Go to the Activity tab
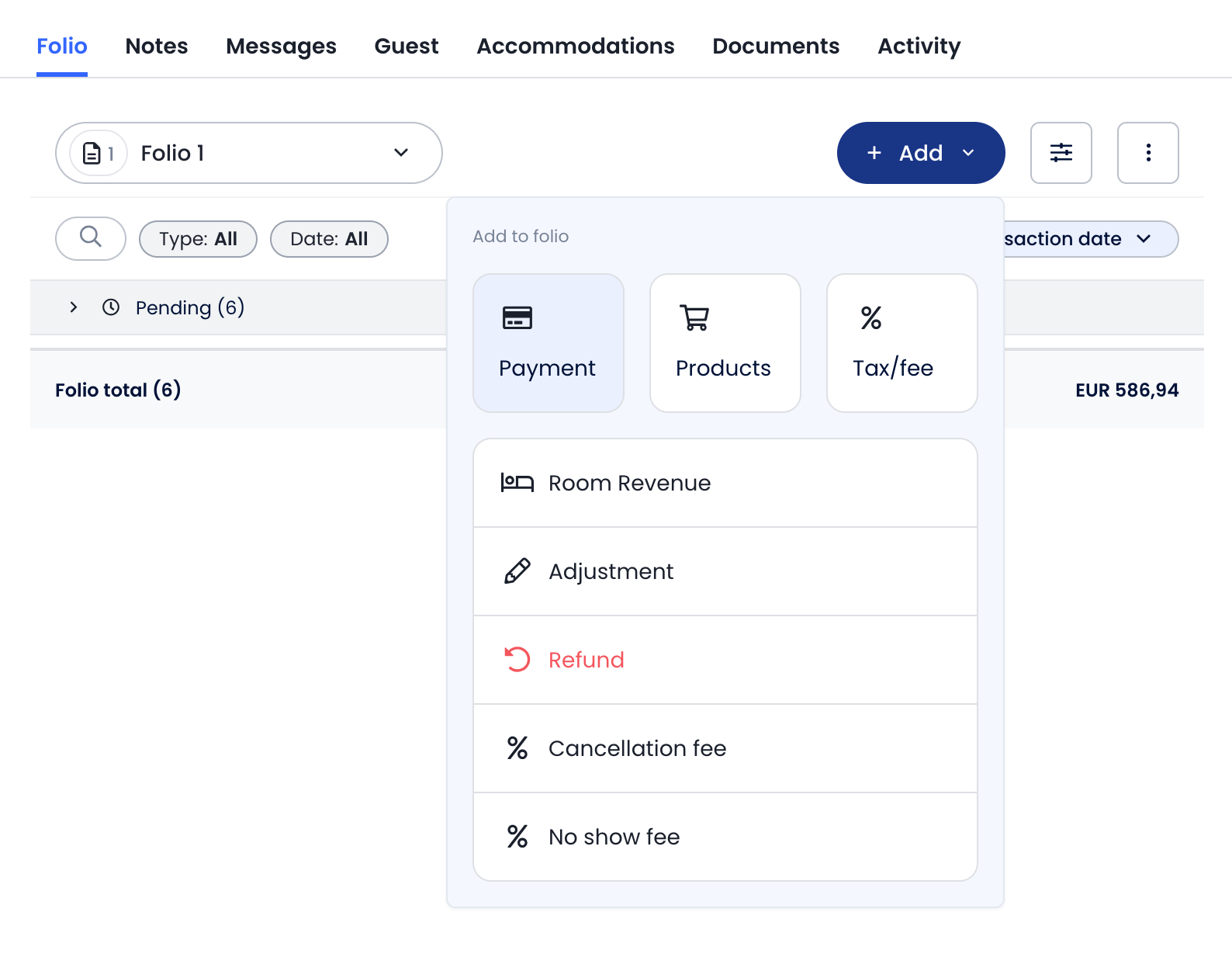 click(919, 47)
